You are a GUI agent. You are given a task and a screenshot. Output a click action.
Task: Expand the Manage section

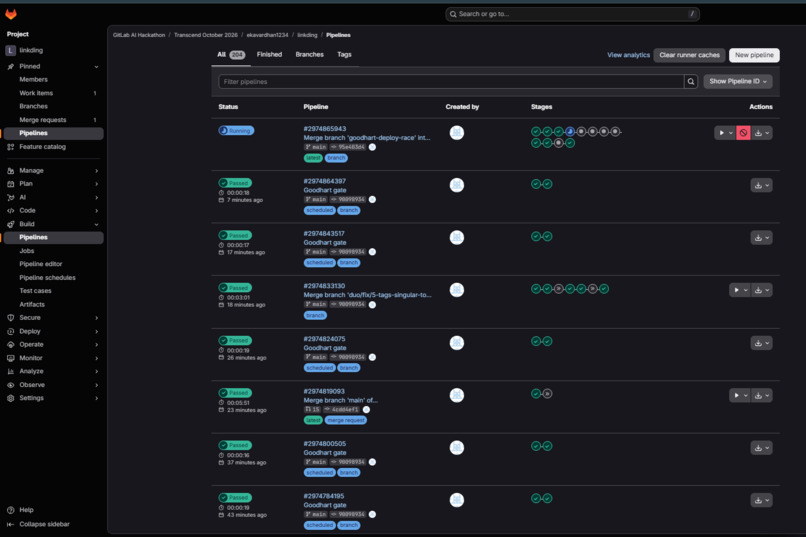point(96,171)
